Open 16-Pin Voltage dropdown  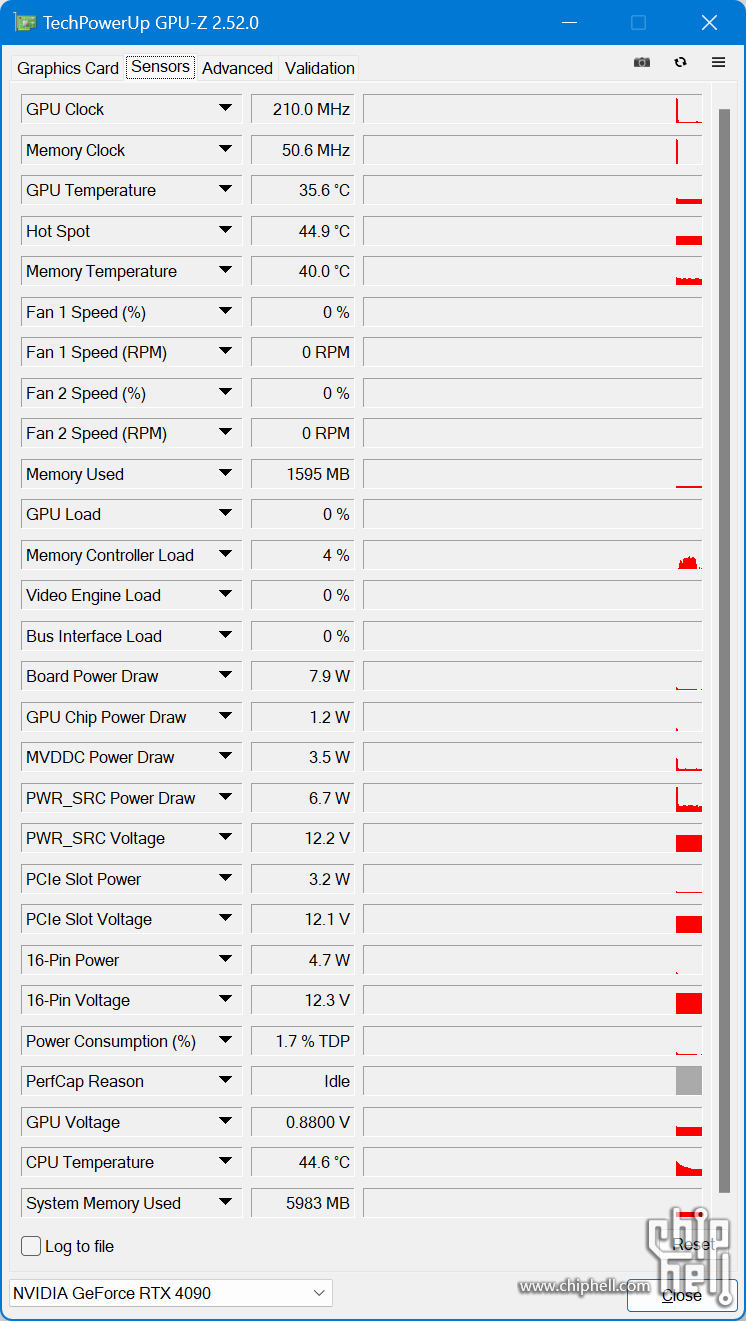225,1000
